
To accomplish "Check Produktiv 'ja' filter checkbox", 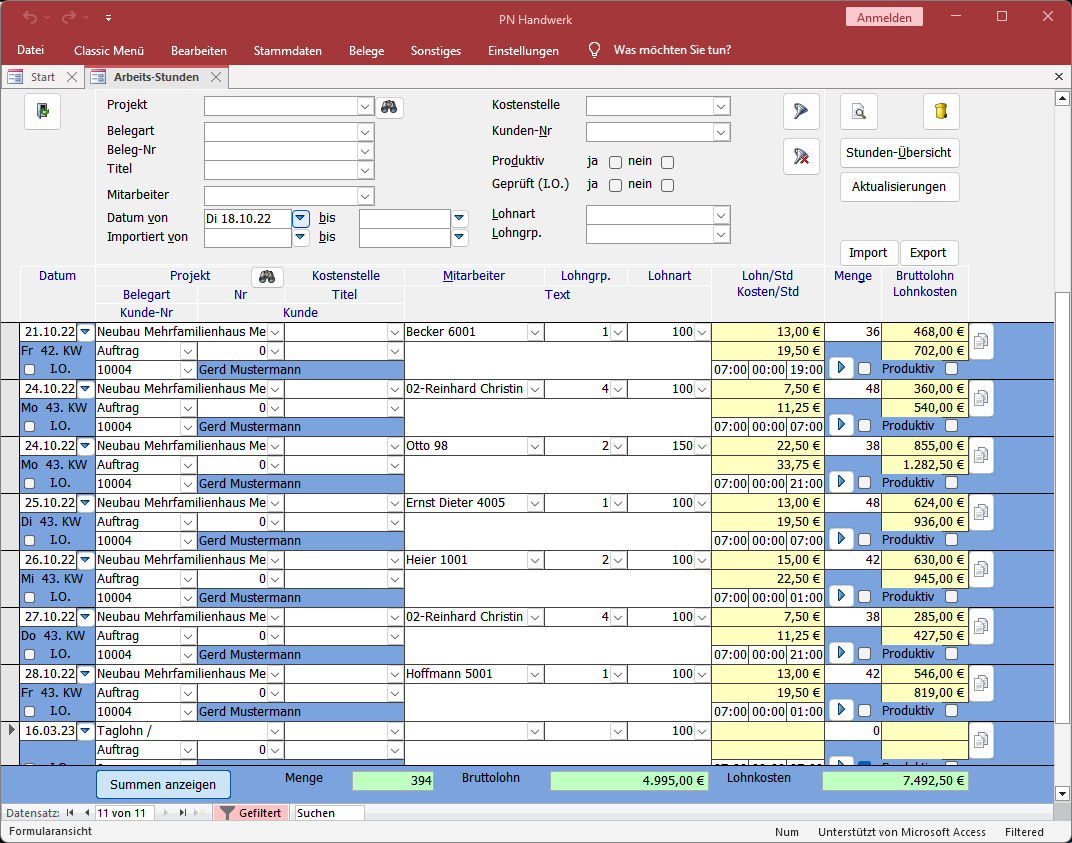I will click(616, 162).
